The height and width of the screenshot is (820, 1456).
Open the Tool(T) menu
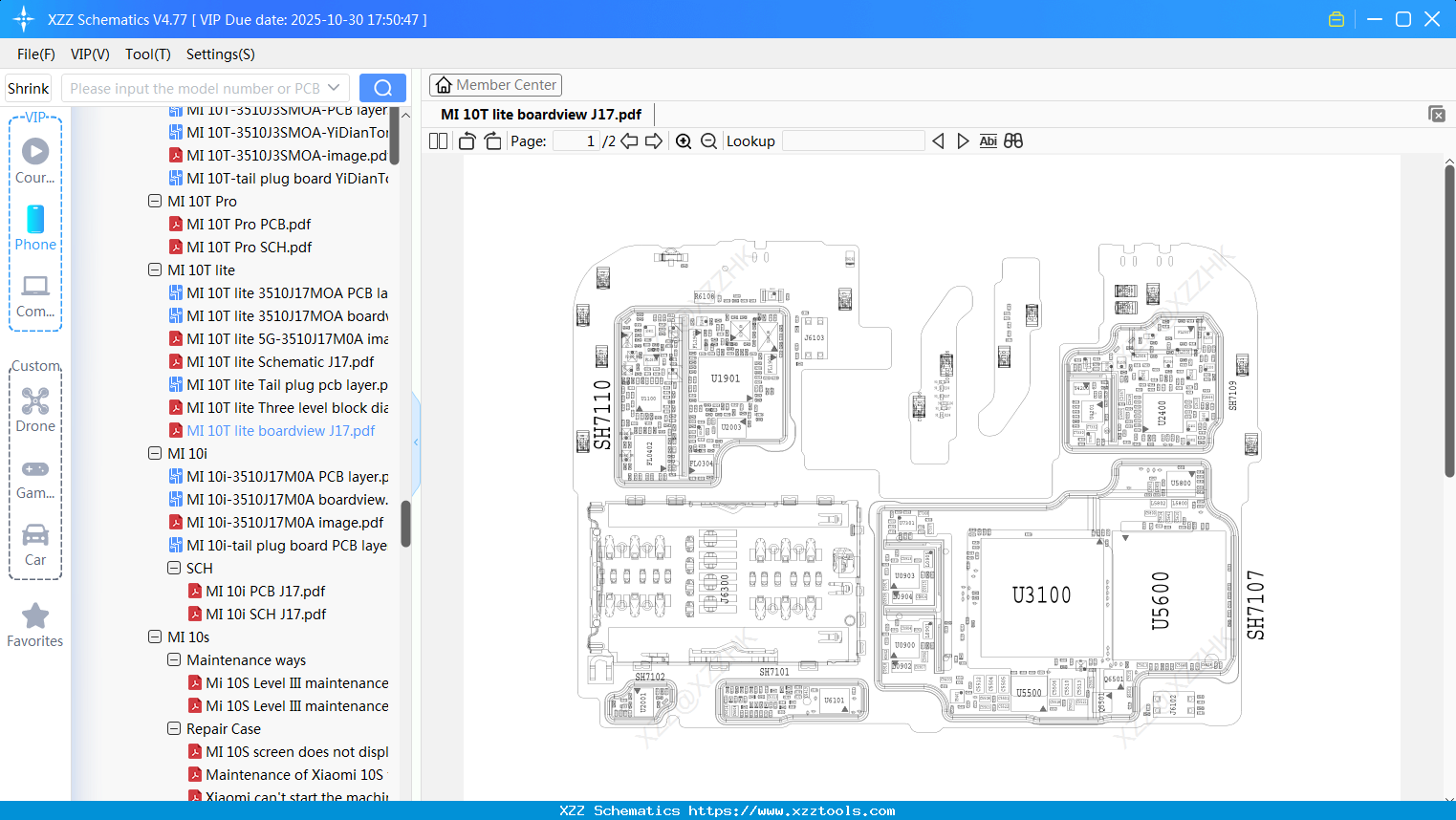[x=147, y=54]
